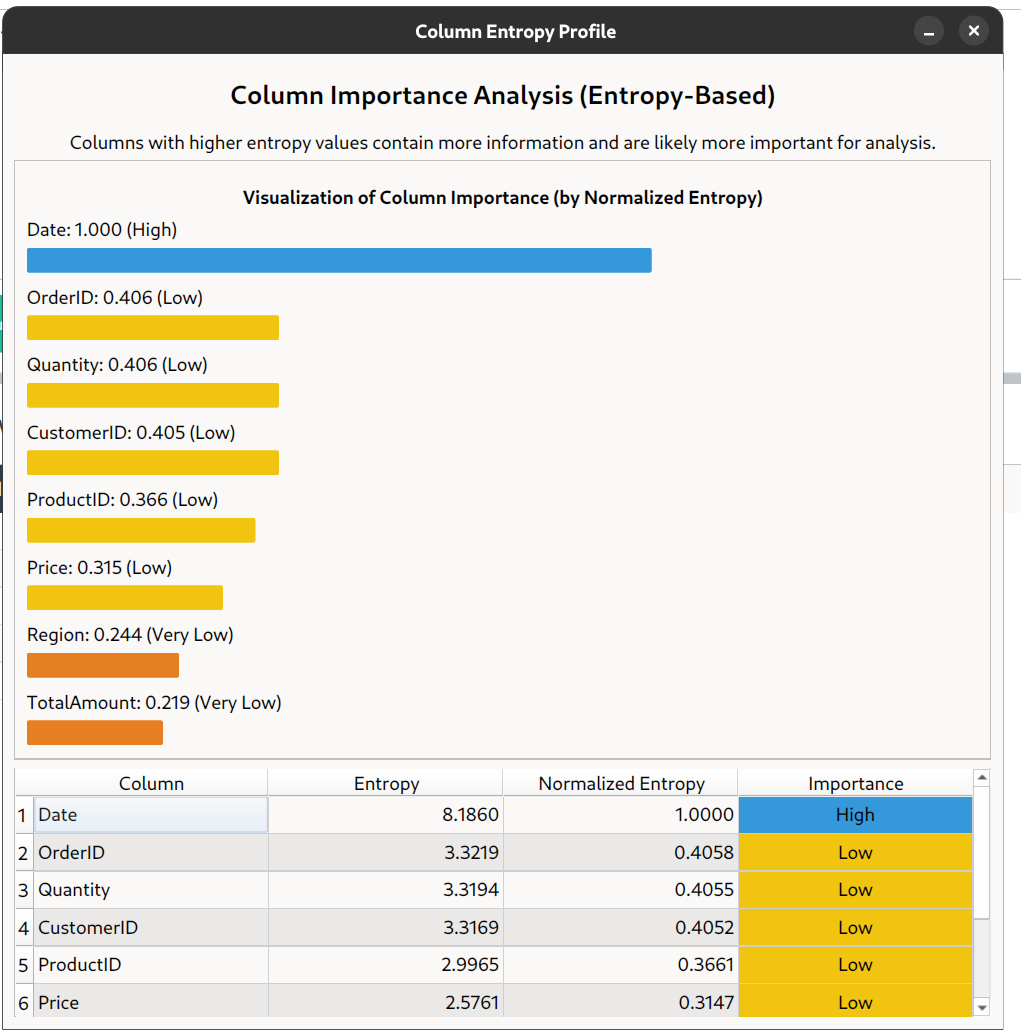The height and width of the screenshot is (1031, 1021).
Task: Click CustomerID normalized entropy 0.4052
Action: tap(621, 928)
